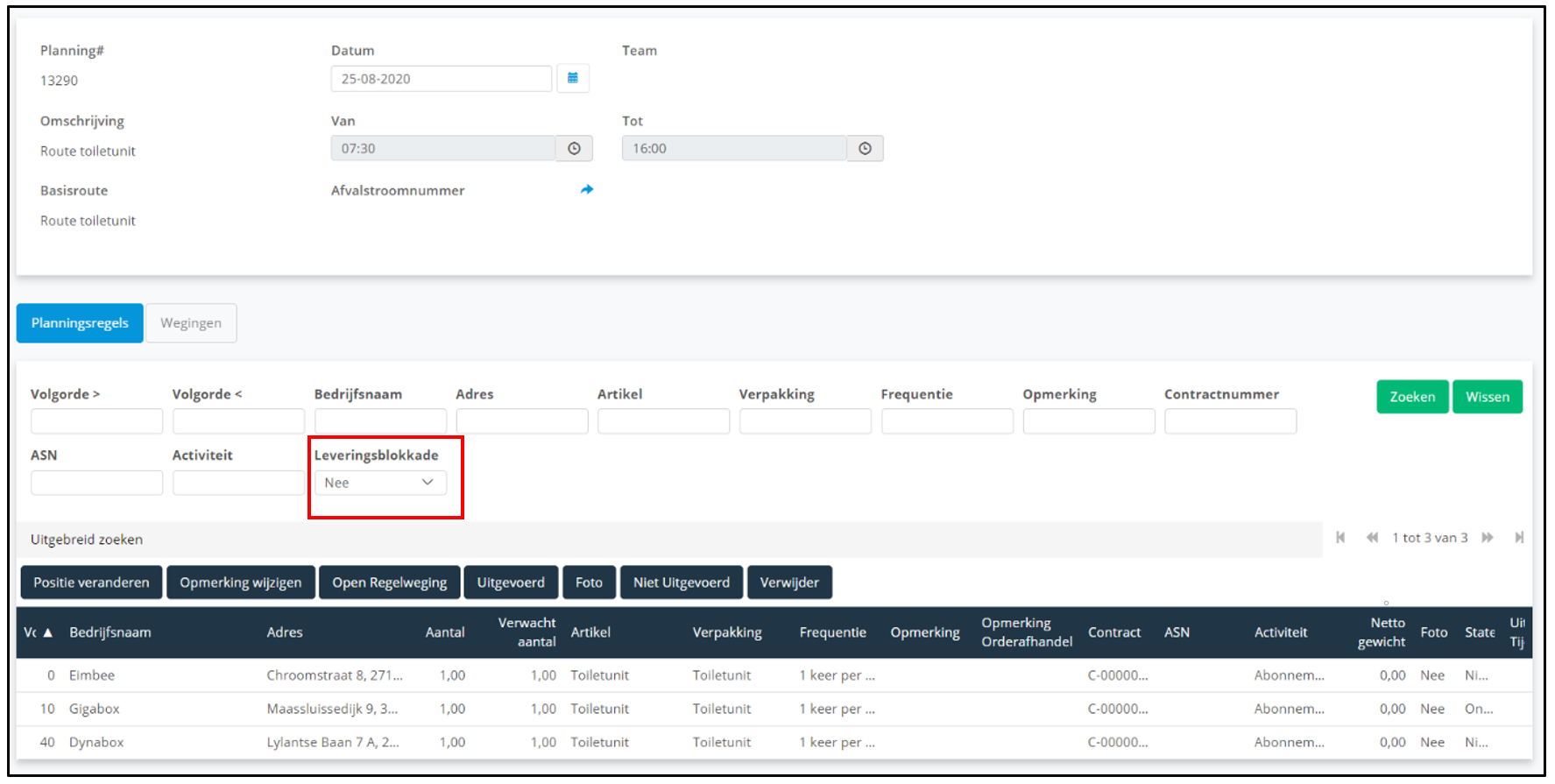Focus the Bedrijfsnaam filter field

click(380, 421)
